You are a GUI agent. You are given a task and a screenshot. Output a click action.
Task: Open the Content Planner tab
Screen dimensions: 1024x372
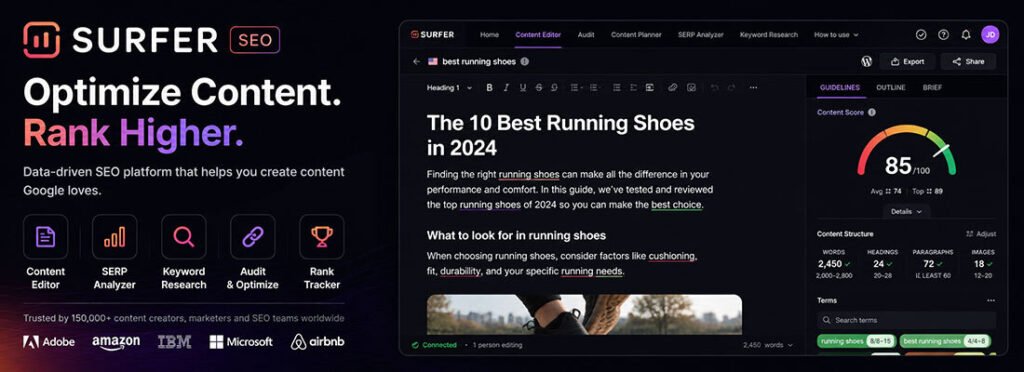click(x=636, y=35)
